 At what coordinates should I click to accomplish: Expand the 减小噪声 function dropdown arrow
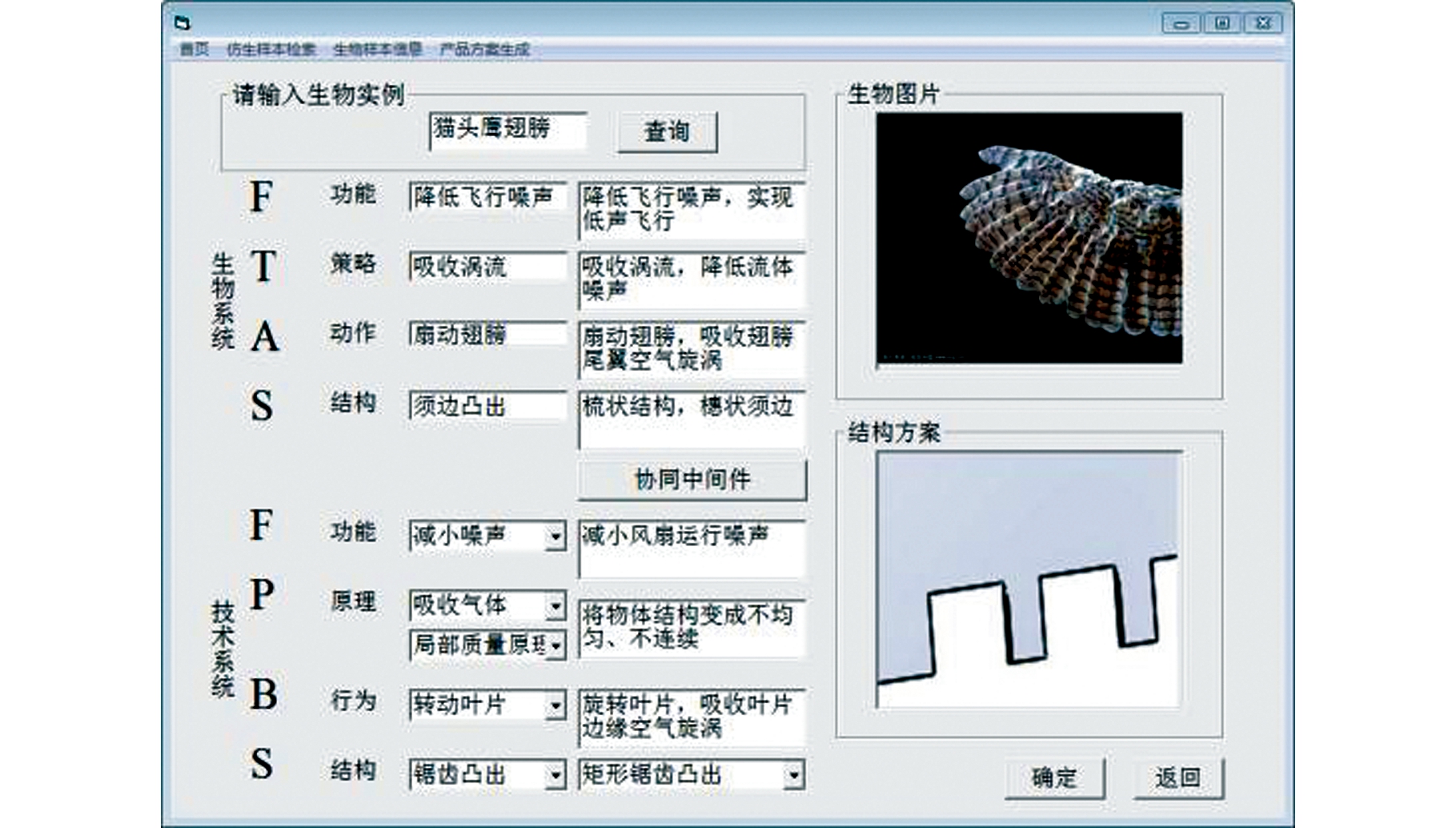coord(556,536)
